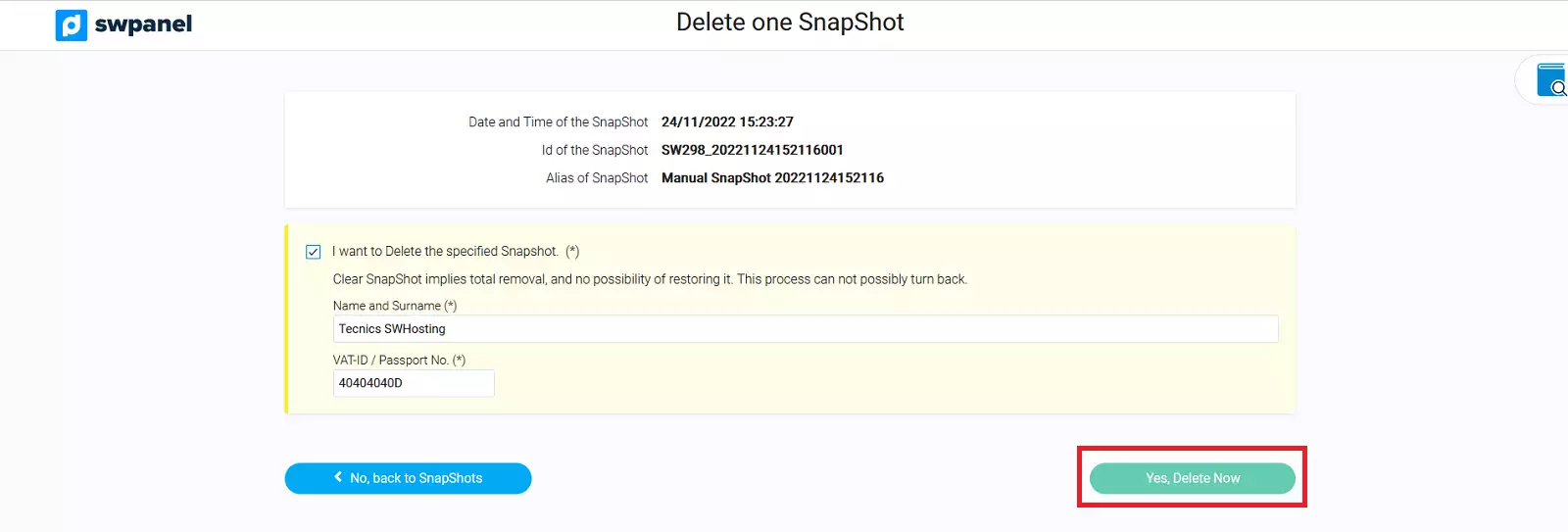
Task: Click the "Name and Surname (*)" field label
Action: point(394,306)
